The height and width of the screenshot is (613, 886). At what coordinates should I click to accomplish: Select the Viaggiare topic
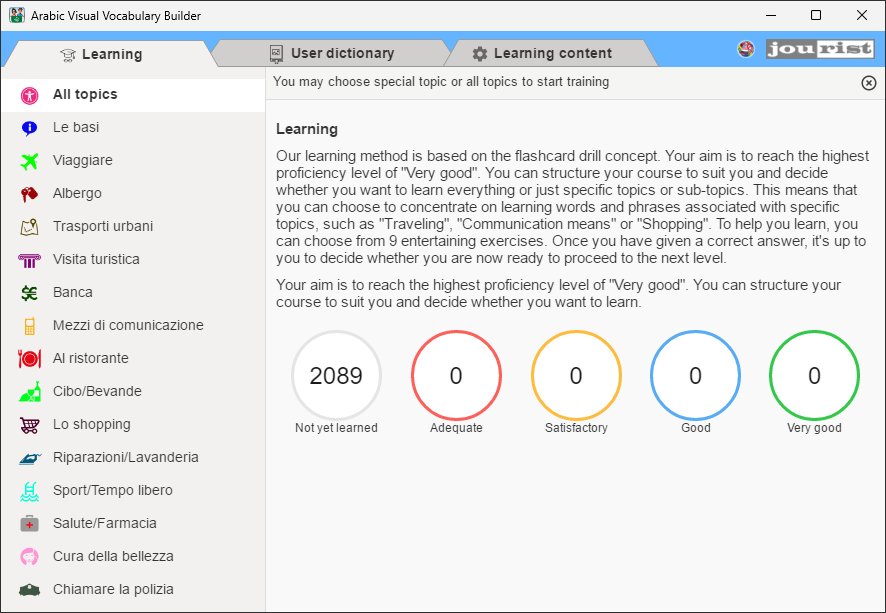(133, 160)
